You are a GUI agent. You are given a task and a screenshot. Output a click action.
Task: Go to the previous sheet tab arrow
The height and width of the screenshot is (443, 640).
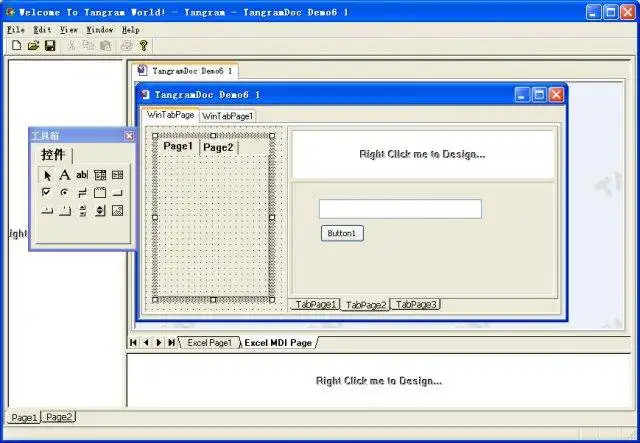point(146,343)
